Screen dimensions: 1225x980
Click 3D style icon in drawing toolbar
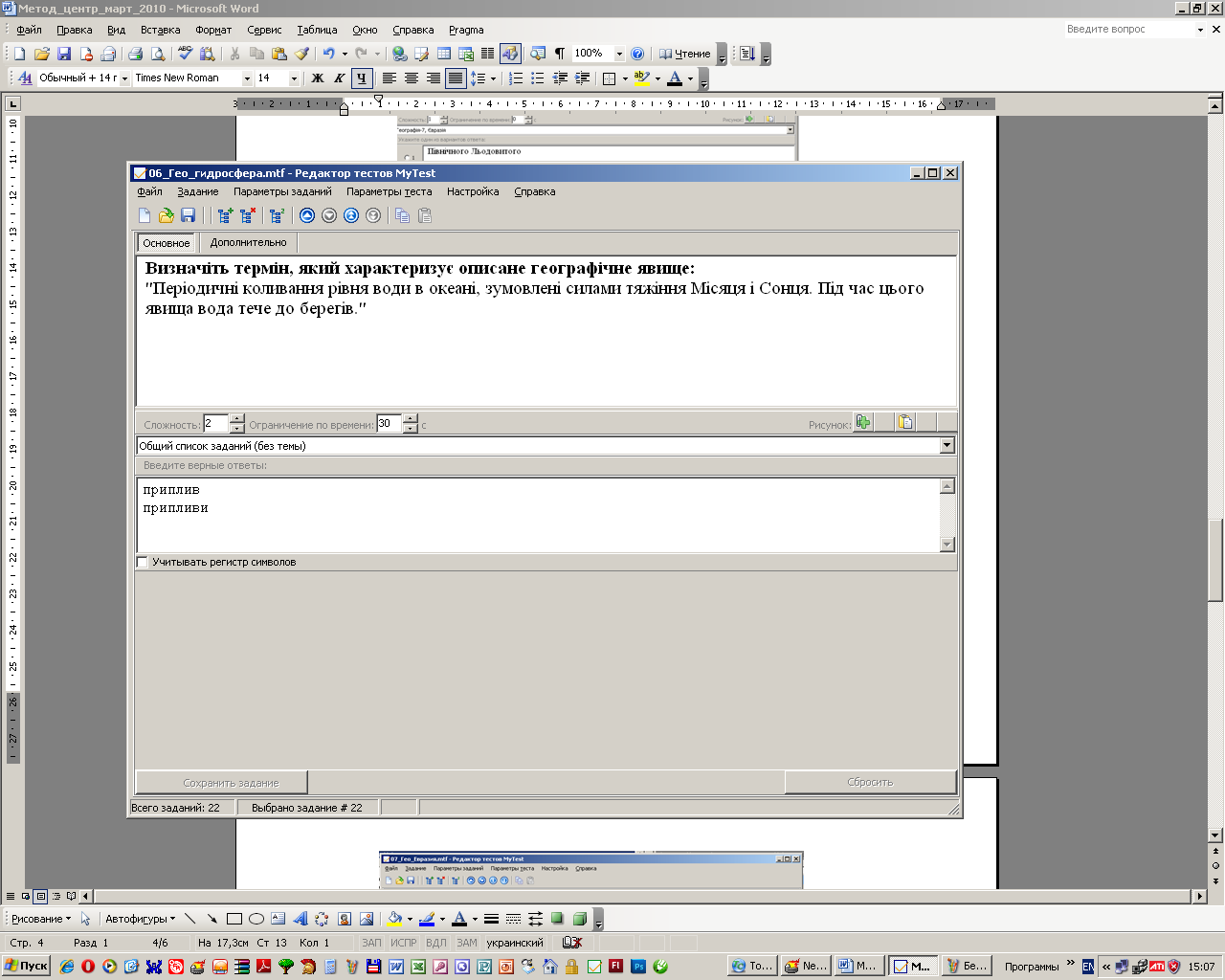click(x=580, y=919)
